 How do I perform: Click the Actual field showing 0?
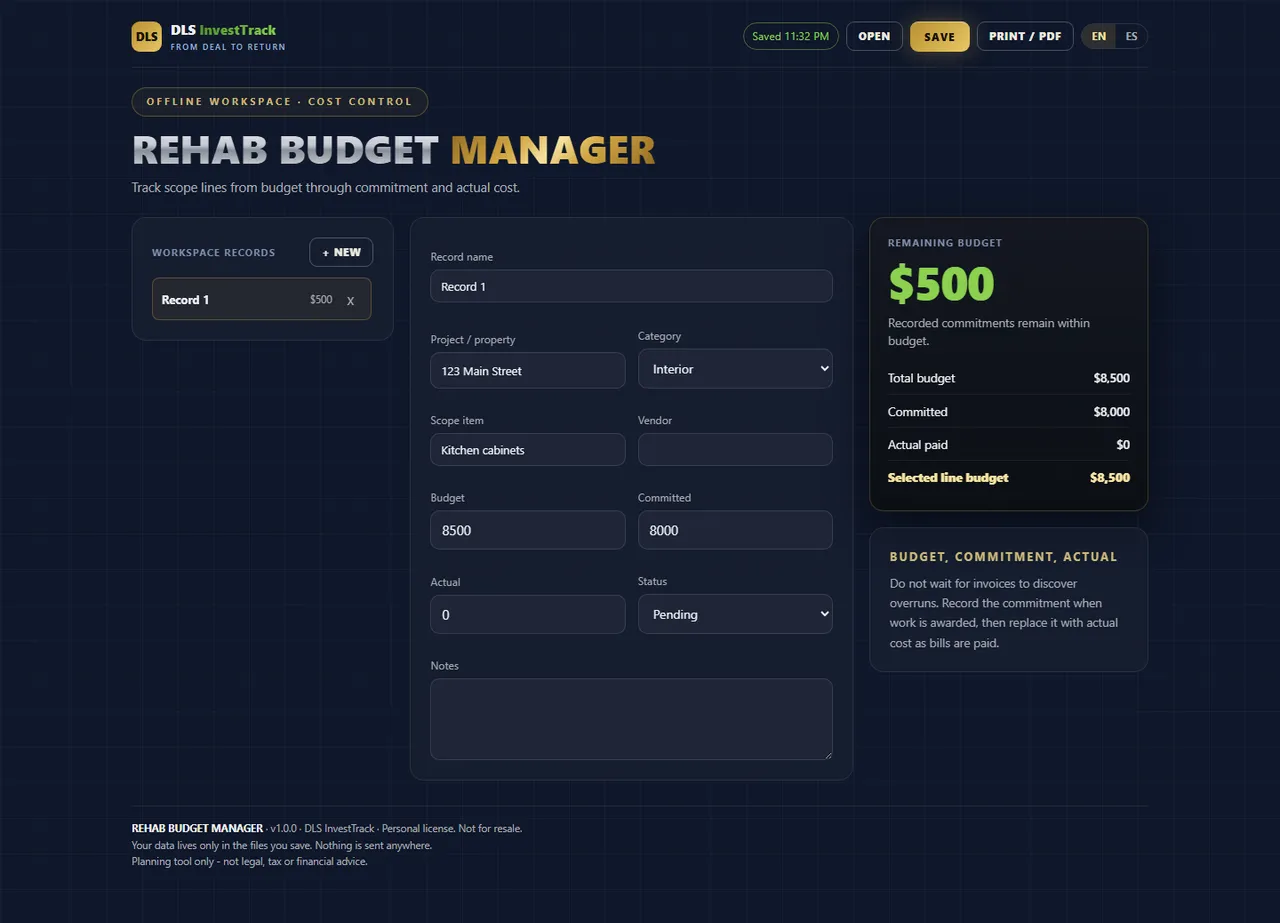[528, 614]
